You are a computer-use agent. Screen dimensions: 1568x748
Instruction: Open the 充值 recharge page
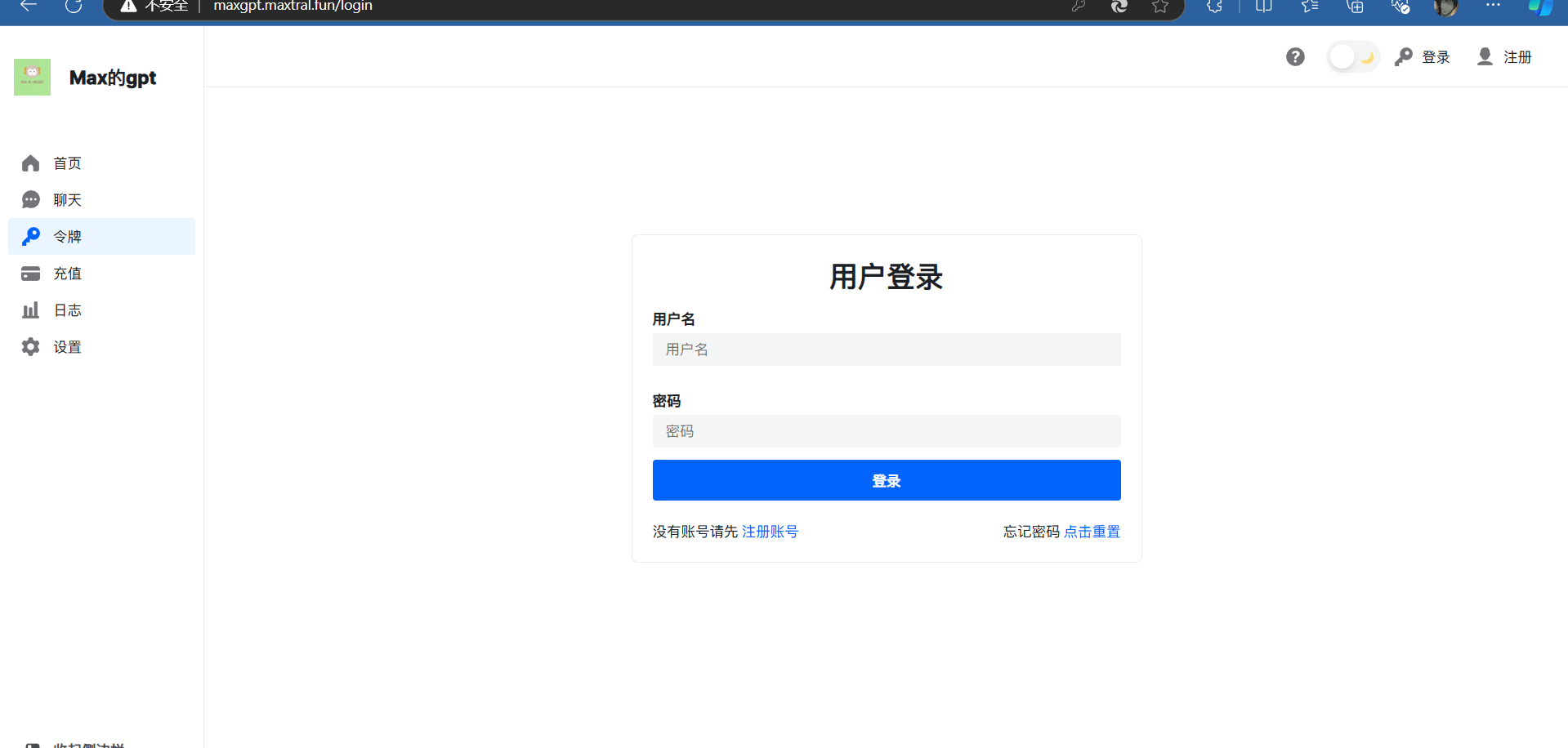click(101, 274)
